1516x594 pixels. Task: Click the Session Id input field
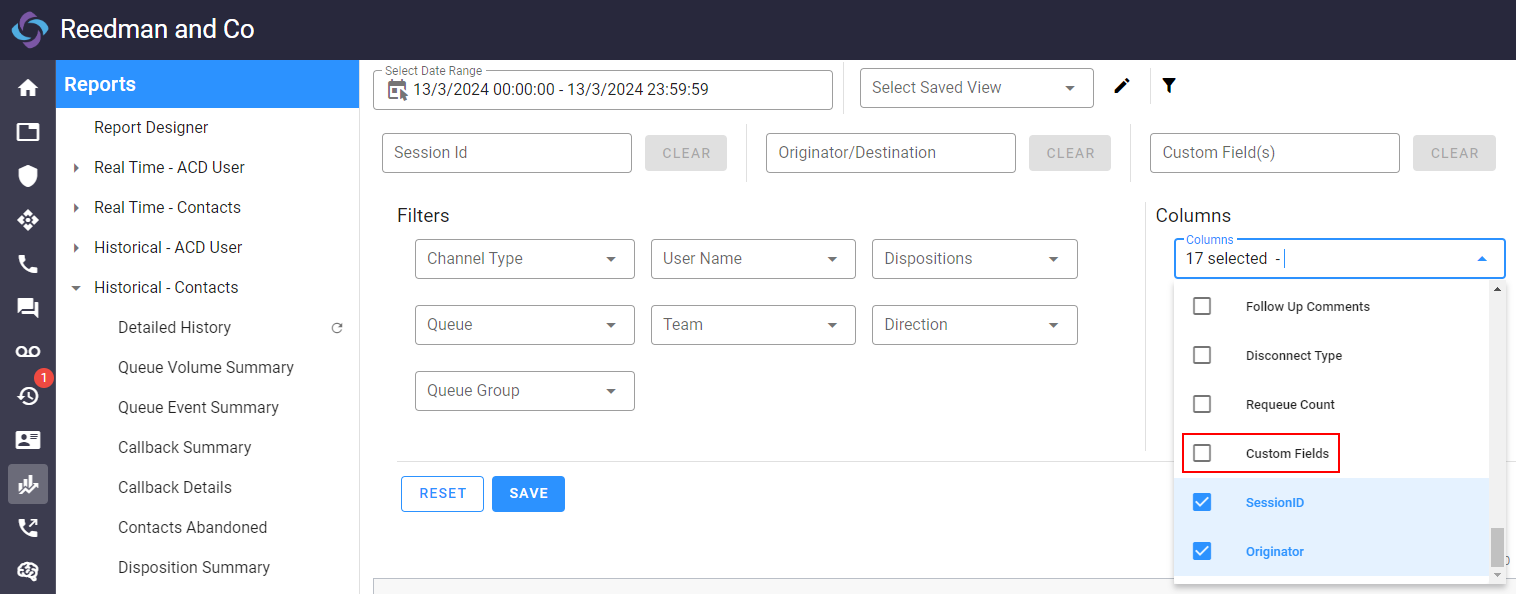(507, 153)
